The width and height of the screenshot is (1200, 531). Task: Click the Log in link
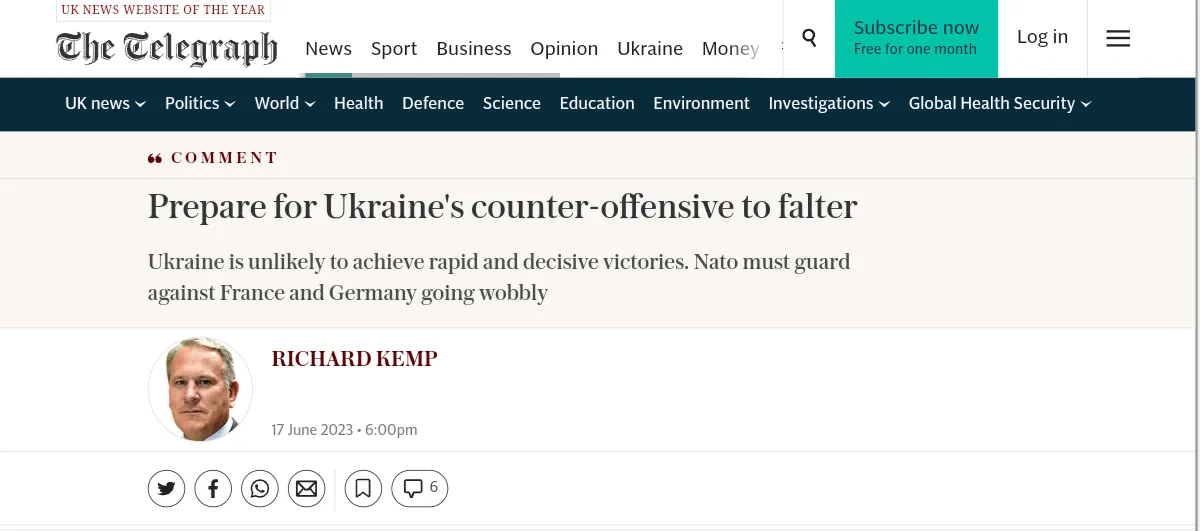click(x=1042, y=37)
